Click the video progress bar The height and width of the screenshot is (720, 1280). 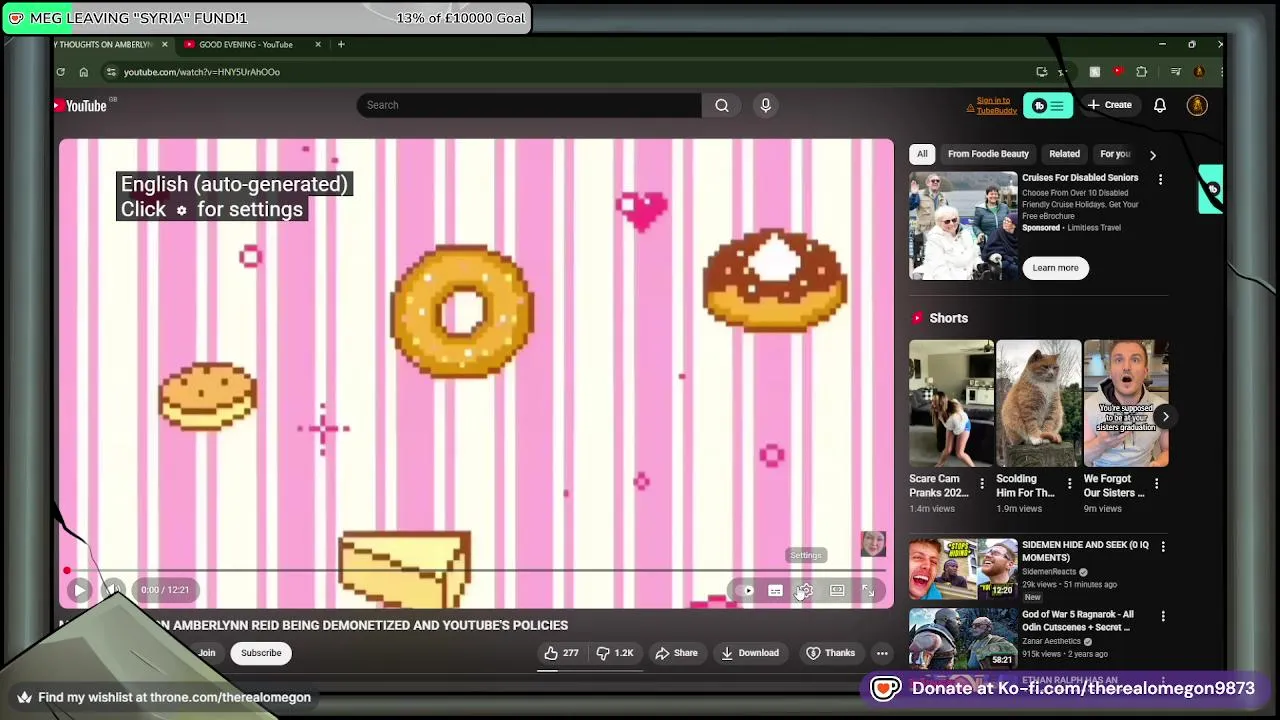475,572
